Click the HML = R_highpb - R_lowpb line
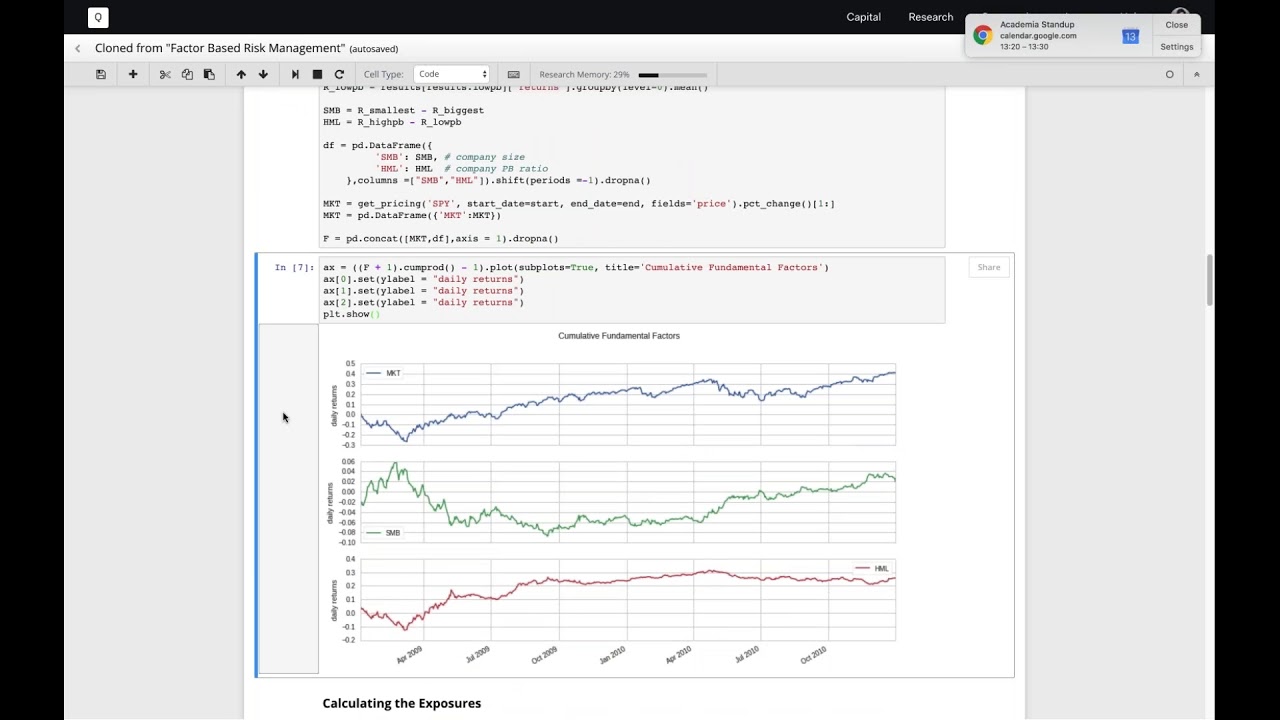The width and height of the screenshot is (1280, 720). (x=392, y=122)
